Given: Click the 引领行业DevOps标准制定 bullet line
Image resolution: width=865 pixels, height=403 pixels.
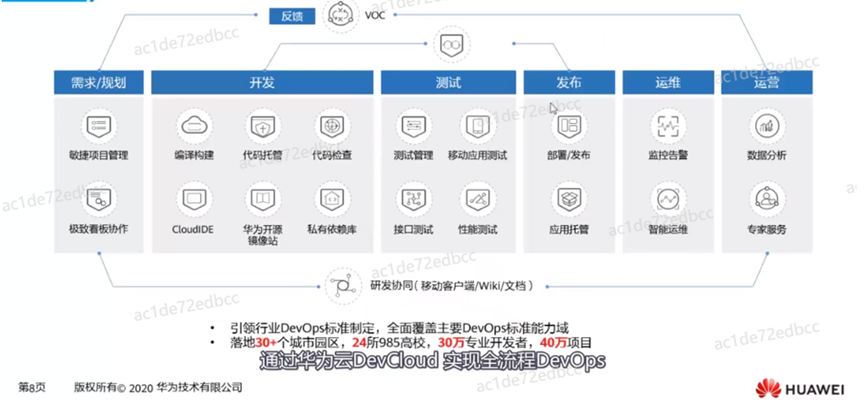Looking at the screenshot, I should (x=399, y=327).
